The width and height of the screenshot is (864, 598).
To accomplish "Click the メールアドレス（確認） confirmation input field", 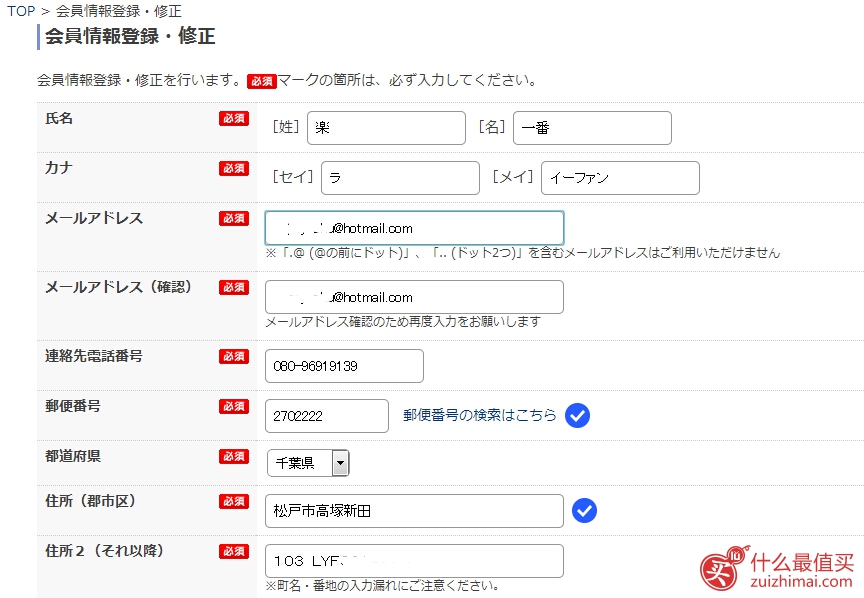I will (414, 297).
